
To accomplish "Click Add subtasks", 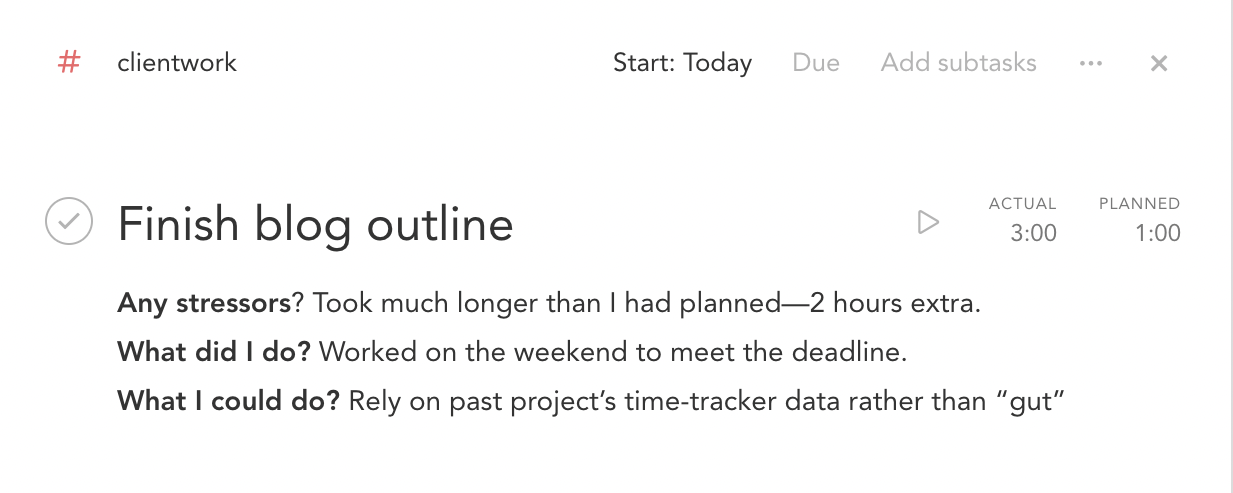I will 958,63.
